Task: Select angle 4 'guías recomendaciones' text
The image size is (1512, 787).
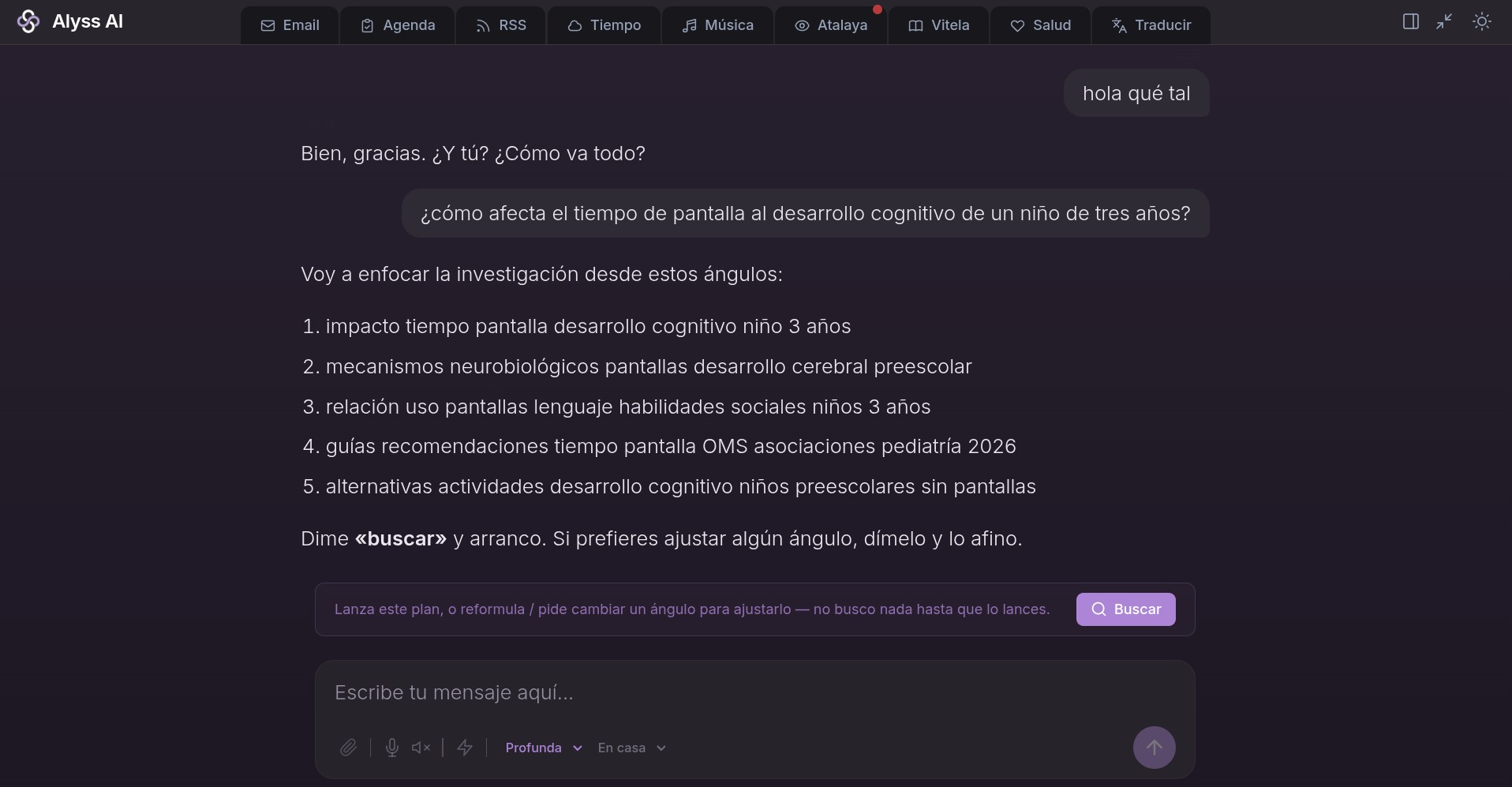Action: (671, 446)
